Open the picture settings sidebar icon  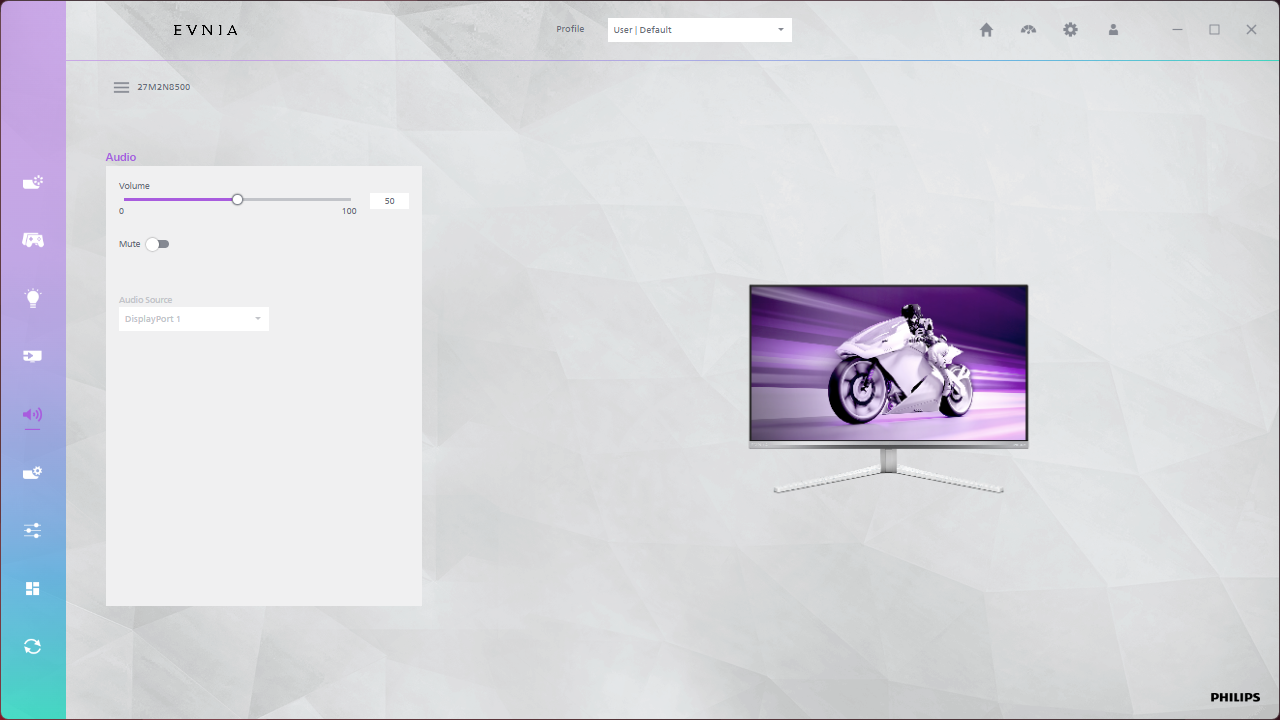point(33,183)
